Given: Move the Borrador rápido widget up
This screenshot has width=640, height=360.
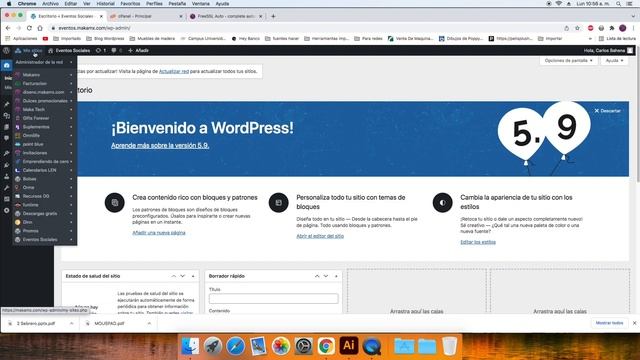Looking at the screenshot, I should tap(317, 276).
